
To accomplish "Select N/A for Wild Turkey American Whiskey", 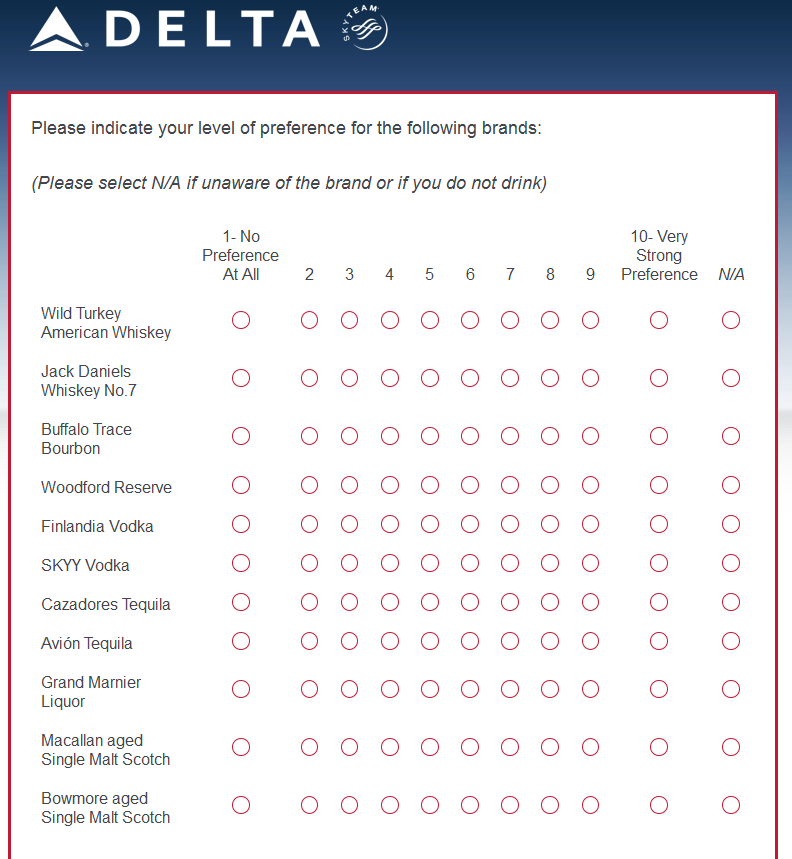I will (x=731, y=320).
